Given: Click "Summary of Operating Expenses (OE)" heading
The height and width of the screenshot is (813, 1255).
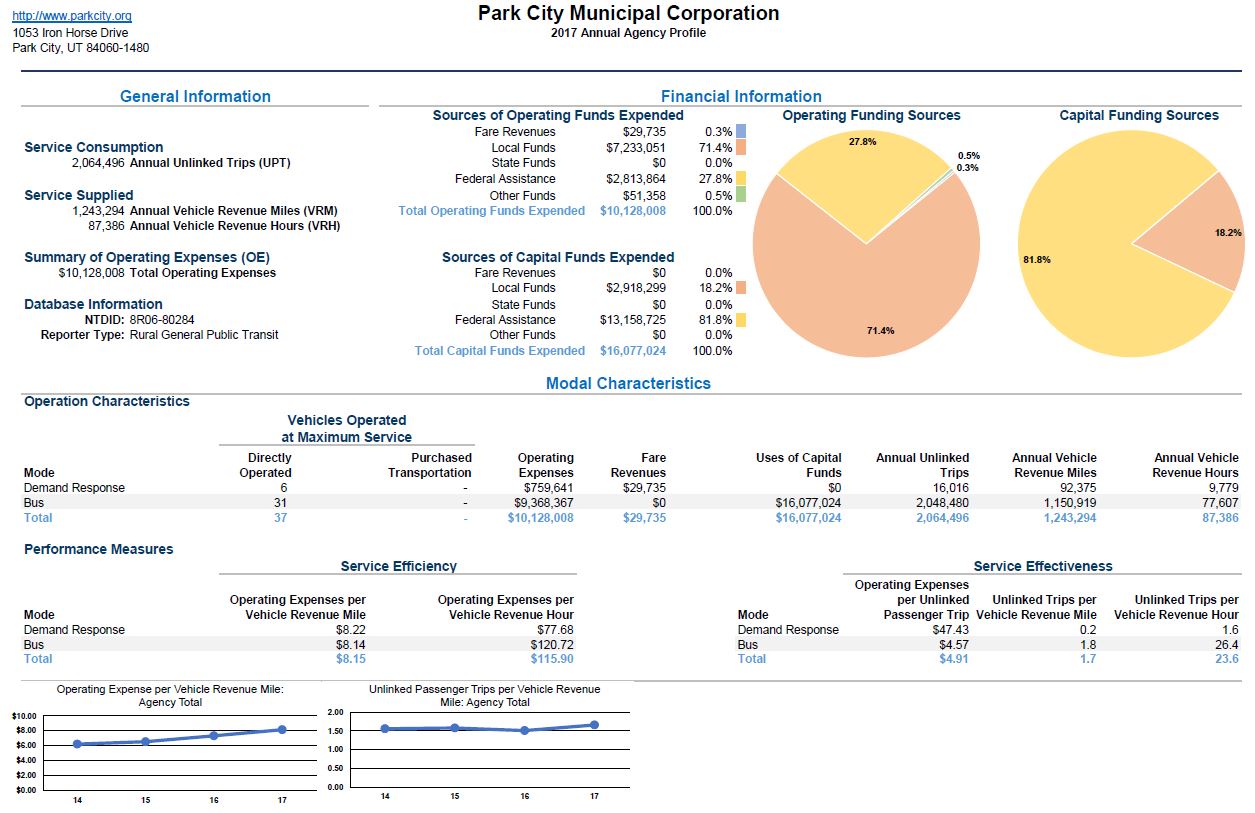Looking at the screenshot, I should (x=147, y=257).
